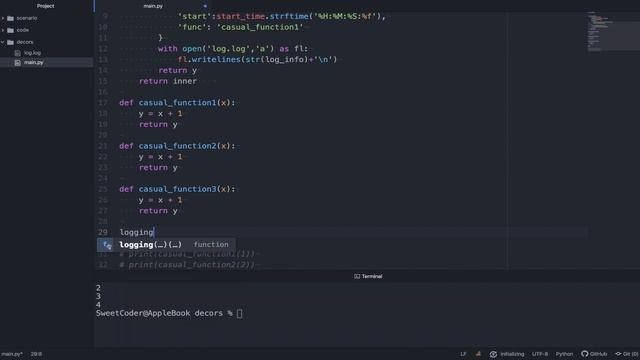Viewport: 640px width, 360px height.
Task: Select scenario folder name in tree
Action: coord(27,18)
